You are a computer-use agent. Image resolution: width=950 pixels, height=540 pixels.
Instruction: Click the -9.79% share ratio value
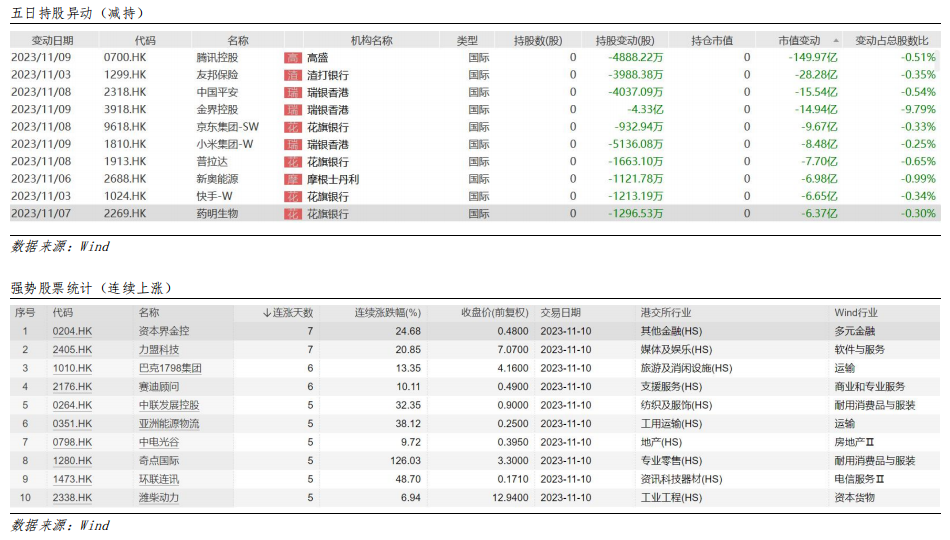[x=918, y=110]
